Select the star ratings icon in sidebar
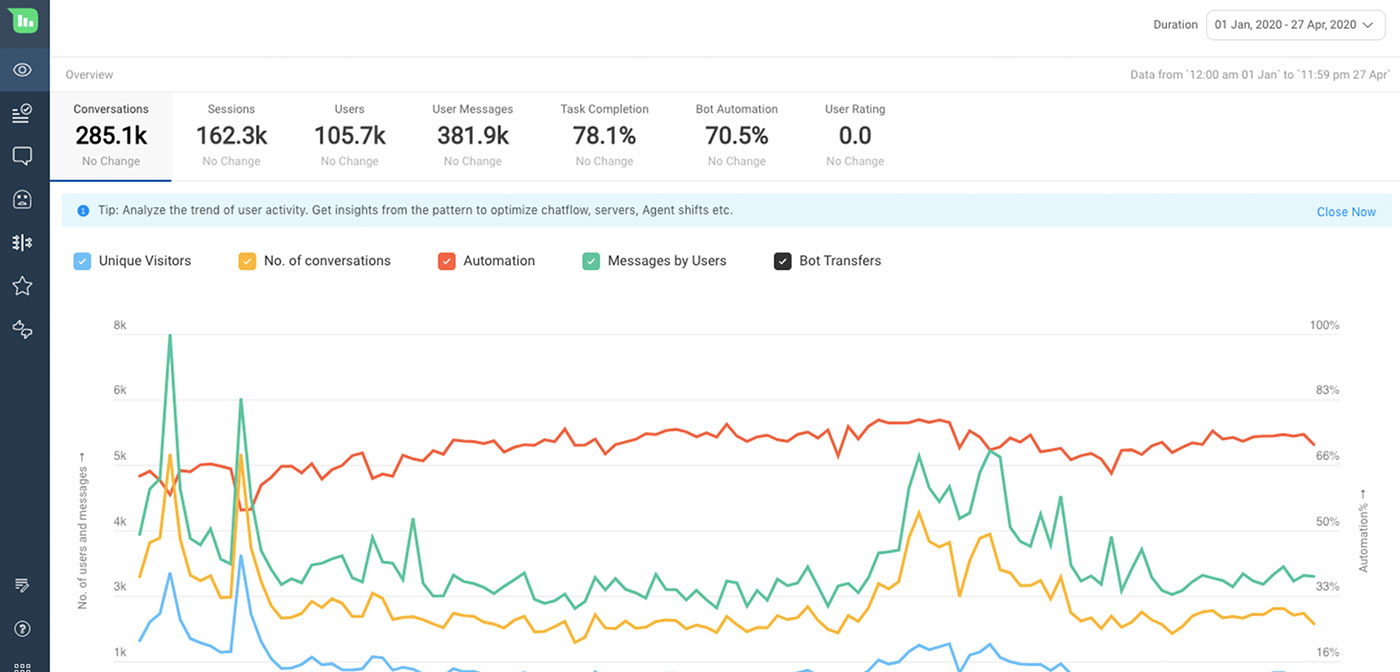Screen dimensions: 1400x672 (22, 285)
